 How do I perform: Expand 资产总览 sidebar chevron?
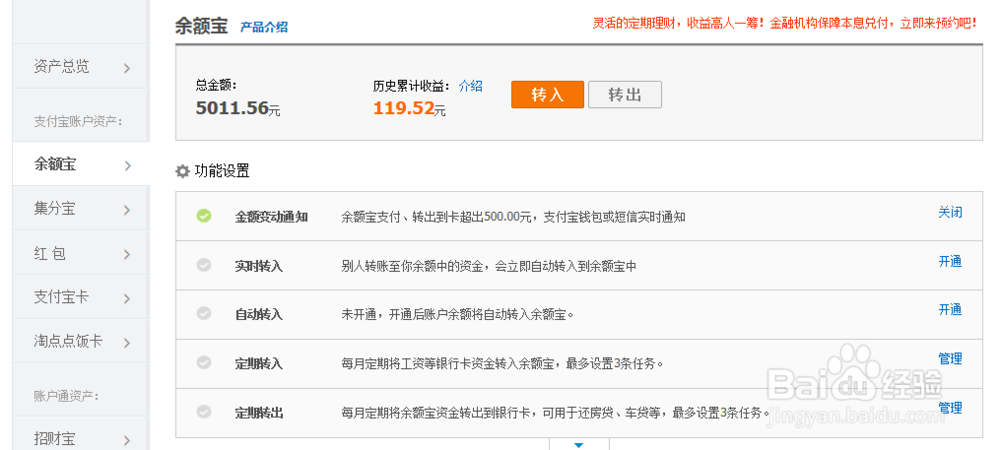tap(127, 68)
